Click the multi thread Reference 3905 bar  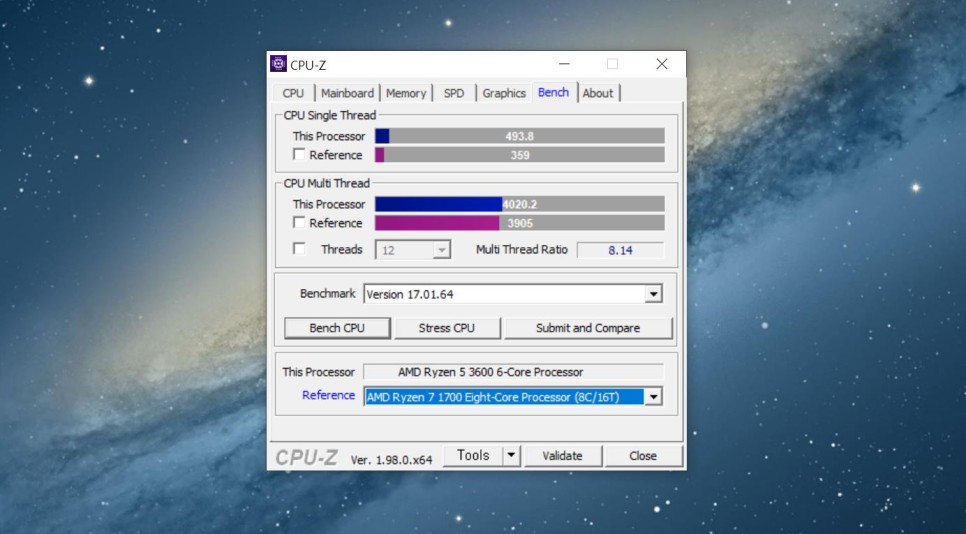[x=519, y=222]
